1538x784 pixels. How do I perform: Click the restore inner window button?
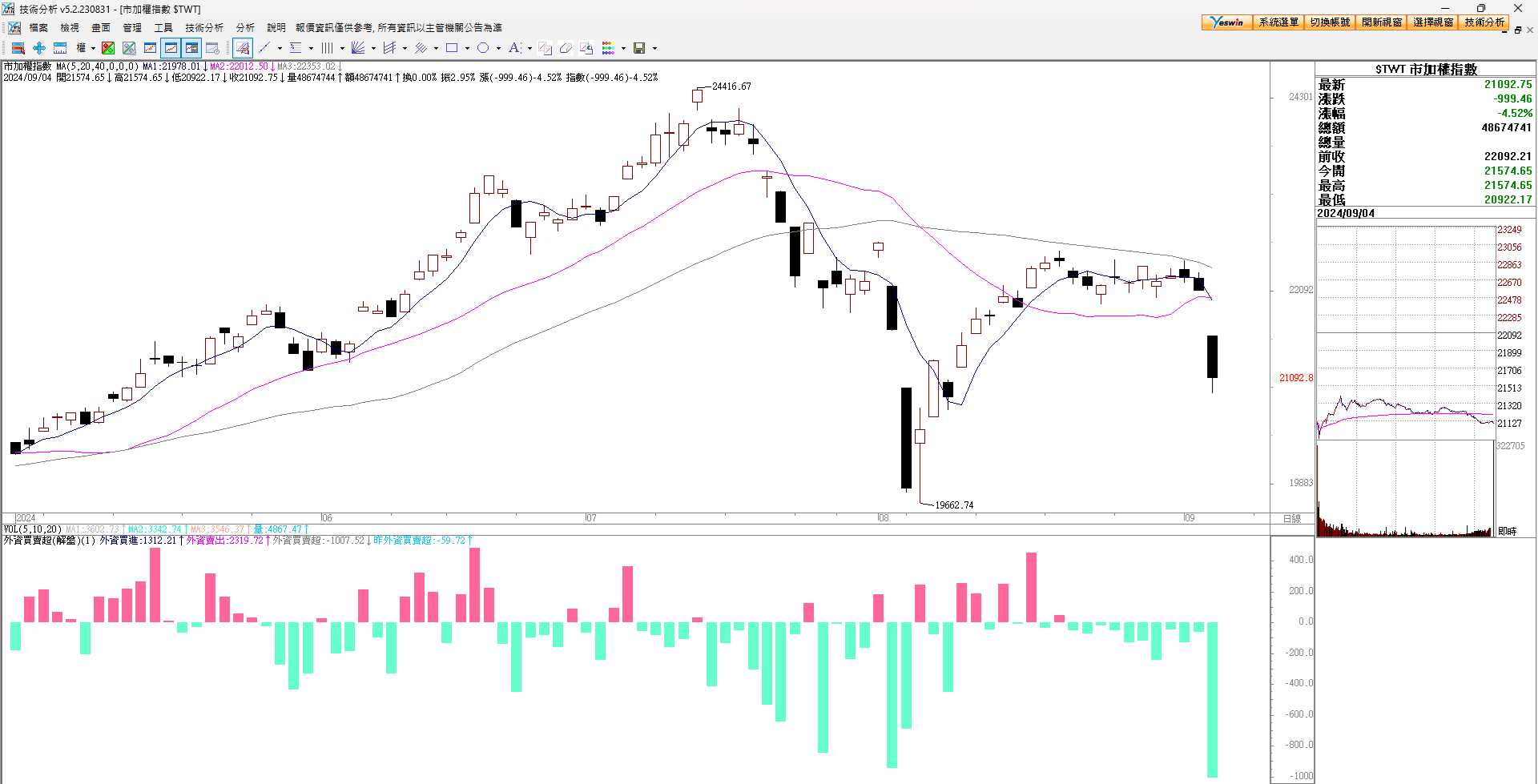(x=1518, y=30)
